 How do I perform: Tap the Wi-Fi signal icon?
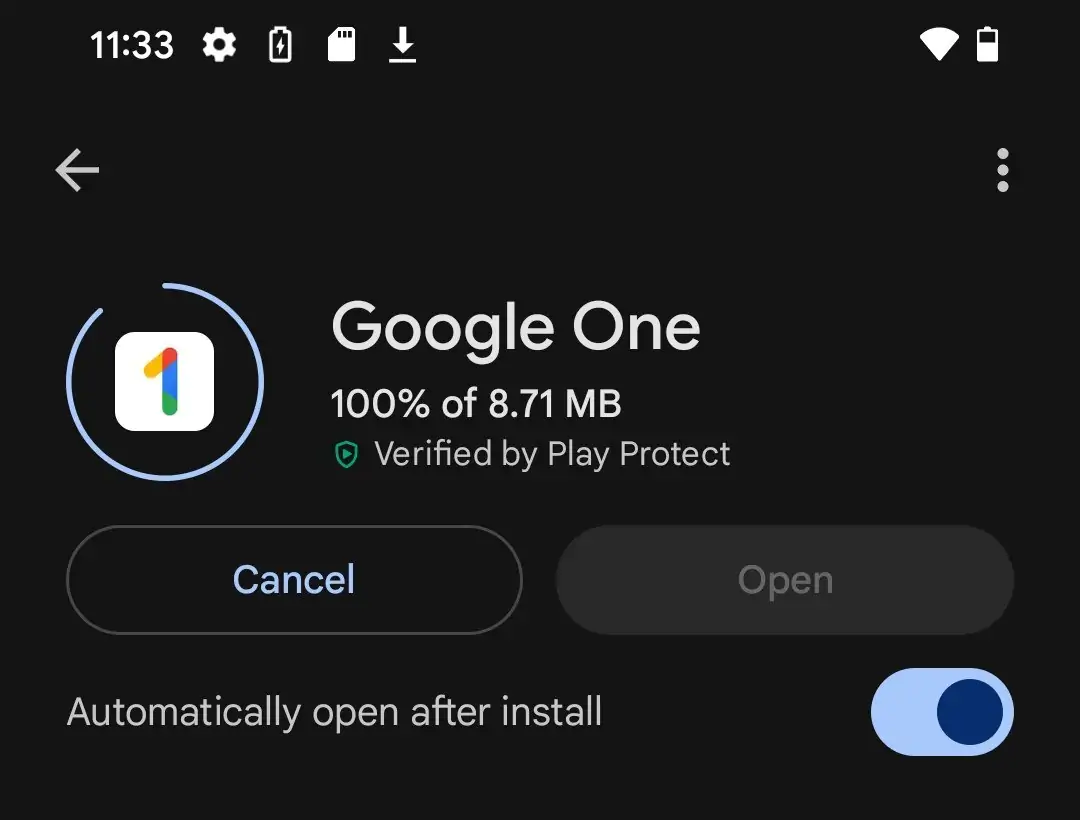click(x=938, y=45)
